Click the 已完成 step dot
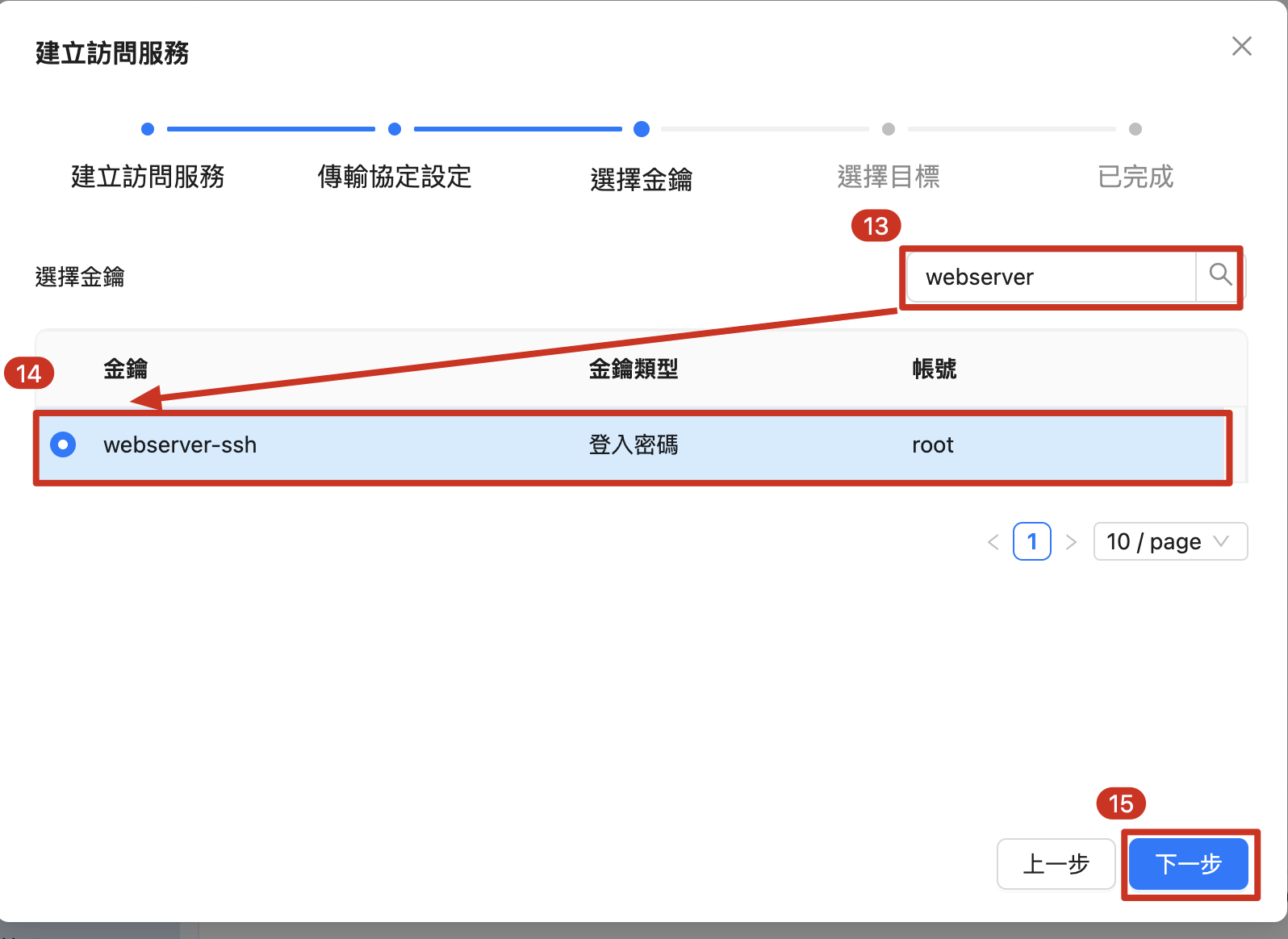Viewport: 1288px width, 939px height. pos(1135,129)
